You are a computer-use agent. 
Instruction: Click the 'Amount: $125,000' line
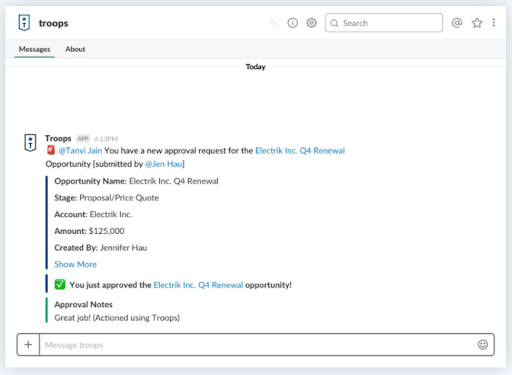89,231
